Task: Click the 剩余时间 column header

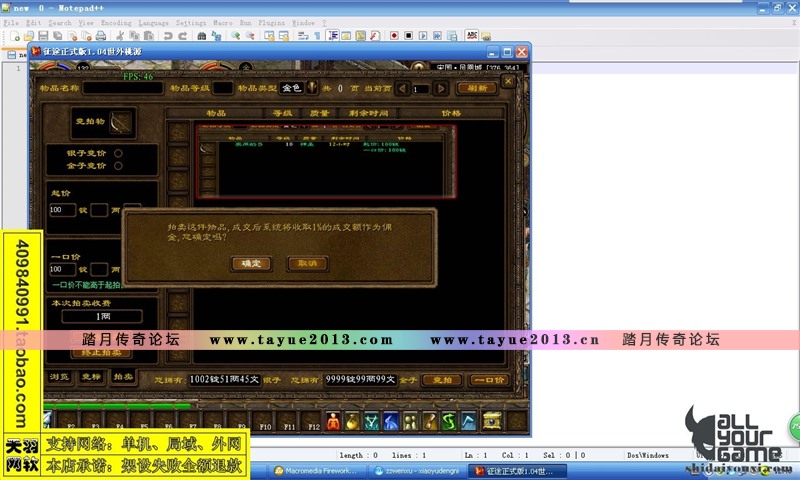Action: pyautogui.click(x=368, y=113)
